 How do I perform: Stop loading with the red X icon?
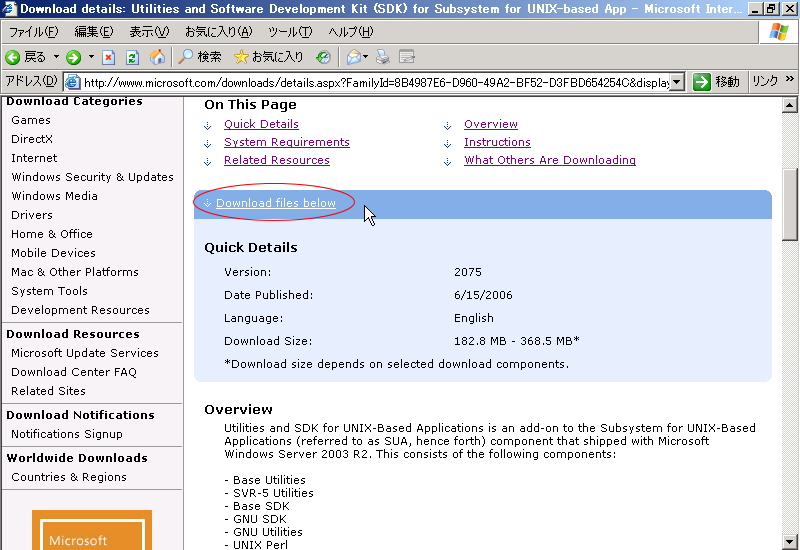108,57
